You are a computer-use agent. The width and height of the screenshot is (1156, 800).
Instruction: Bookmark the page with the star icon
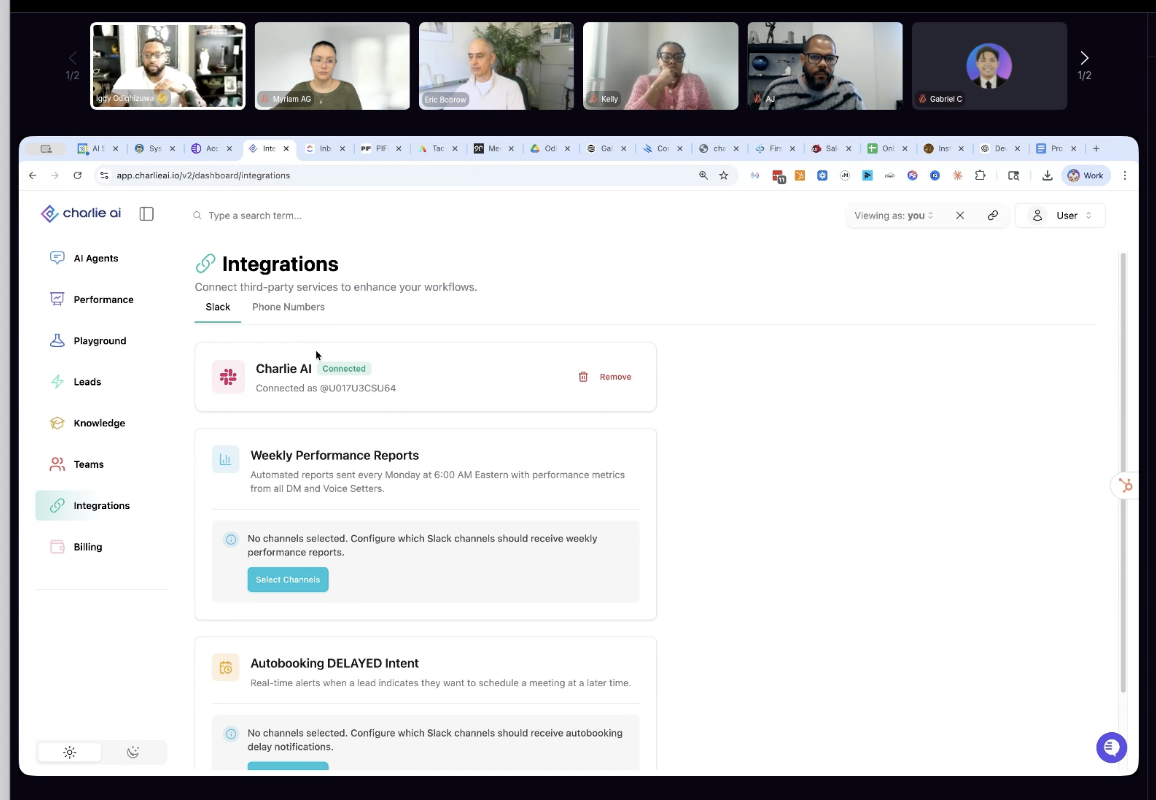[723, 175]
